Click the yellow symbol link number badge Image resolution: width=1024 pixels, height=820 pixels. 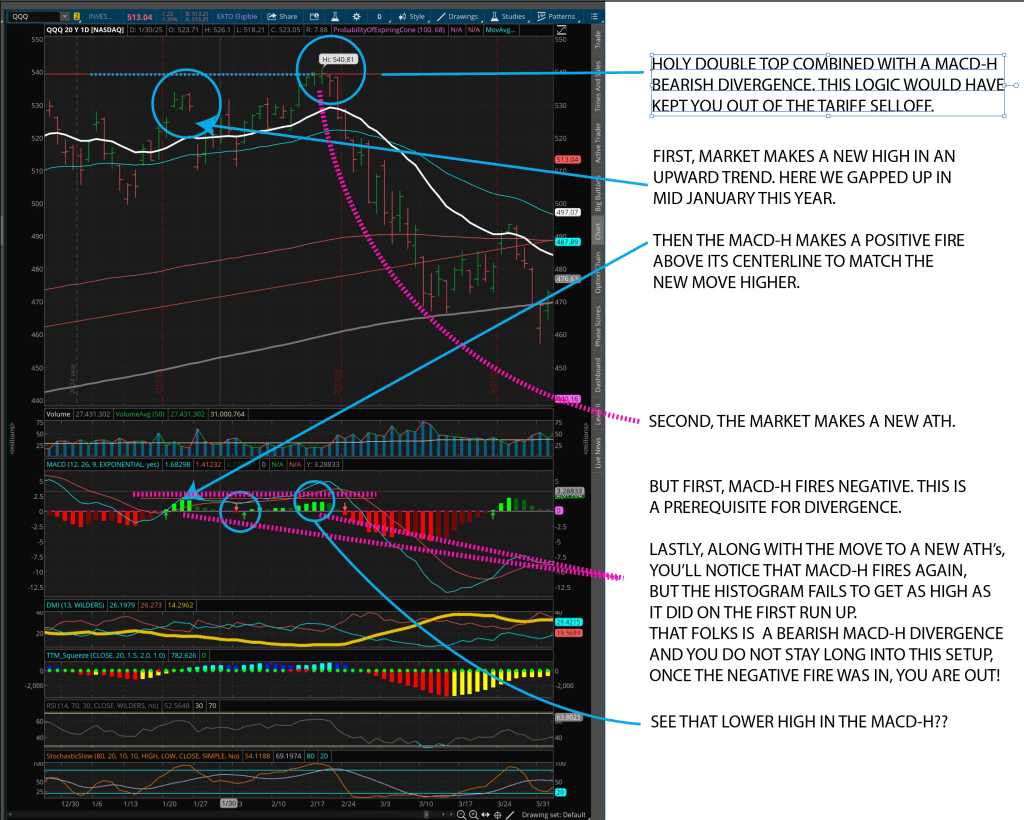point(77,17)
